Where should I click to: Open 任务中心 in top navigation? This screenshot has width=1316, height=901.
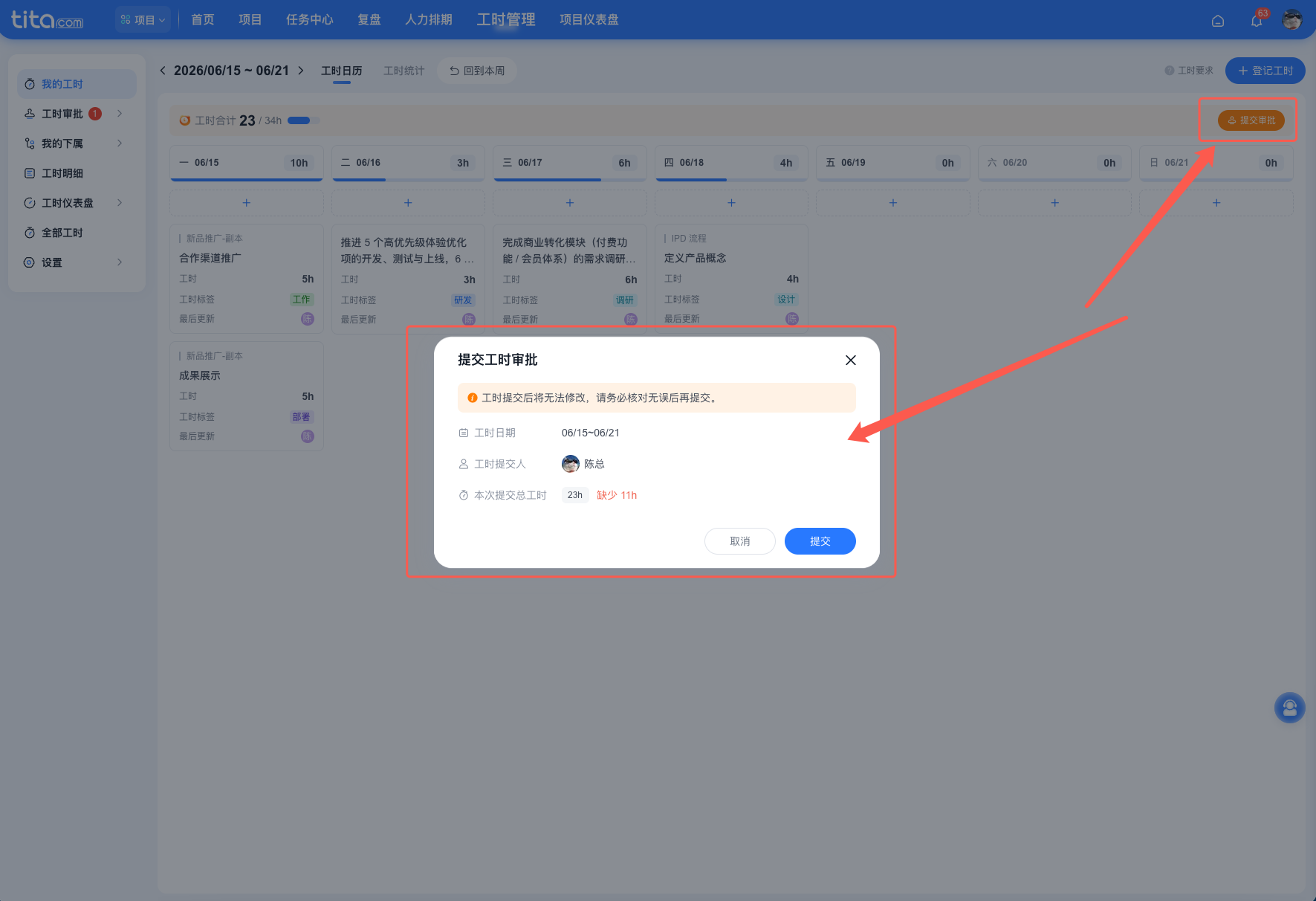pyautogui.click(x=310, y=19)
